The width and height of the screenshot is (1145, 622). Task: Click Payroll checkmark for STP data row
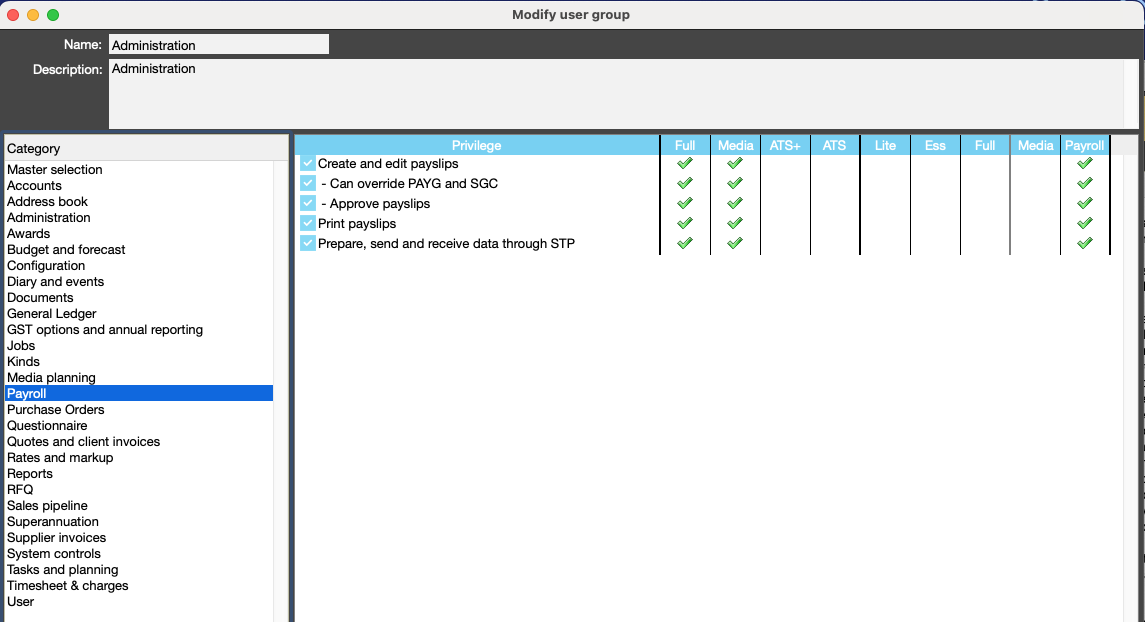1084,243
